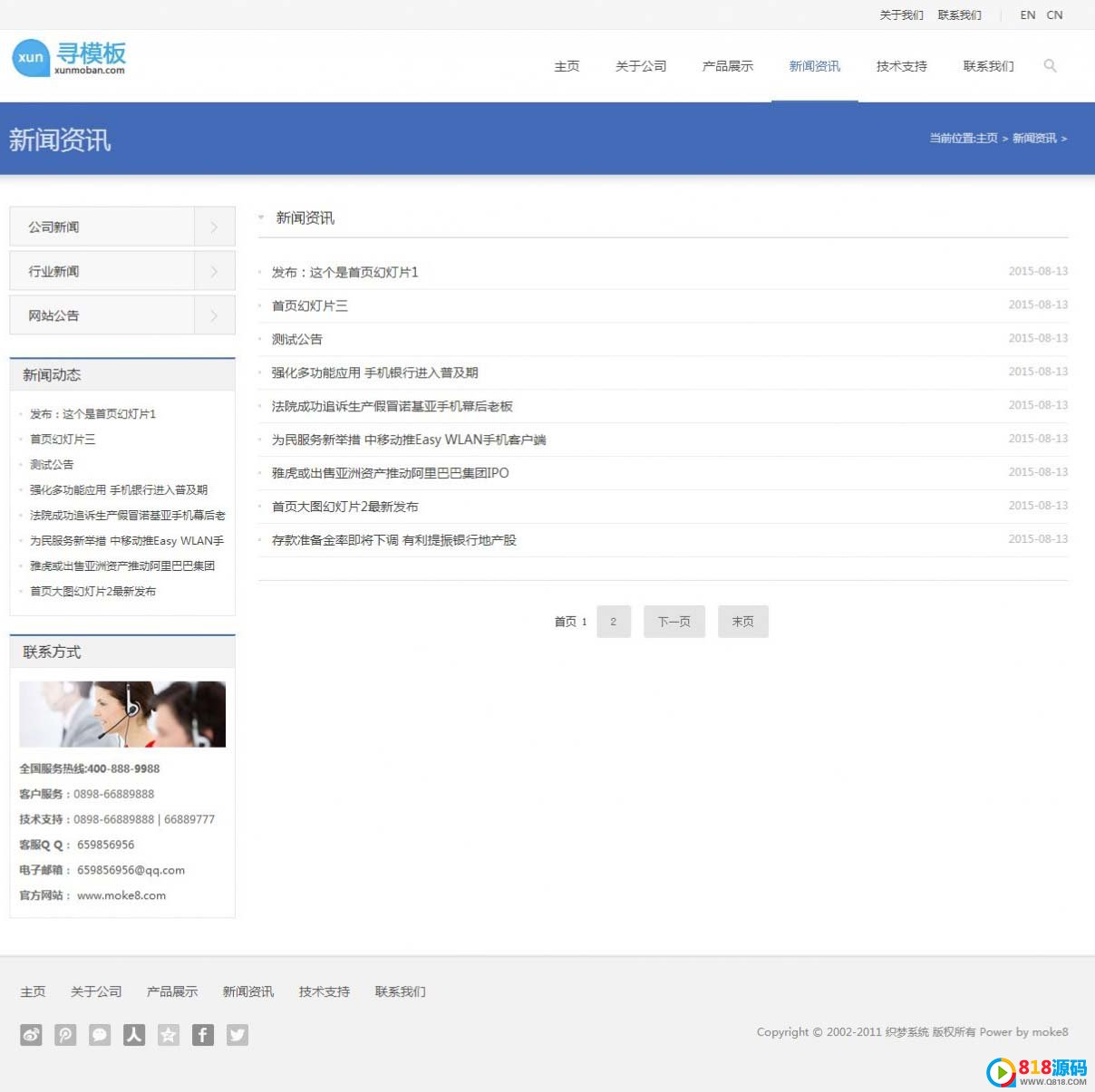Open the Renren 人 icon in footer
This screenshot has width=1095, height=1092.
[134, 1035]
